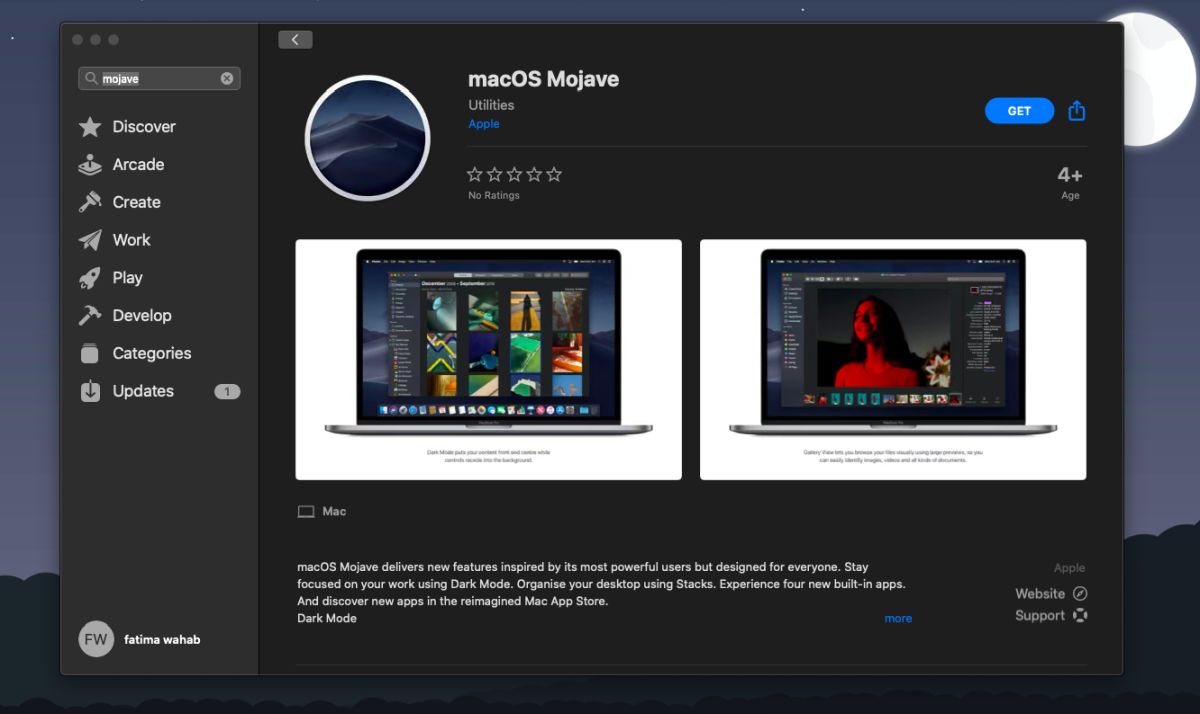This screenshot has width=1200, height=714.
Task: Clear the mojave search with X
Action: (x=227, y=78)
